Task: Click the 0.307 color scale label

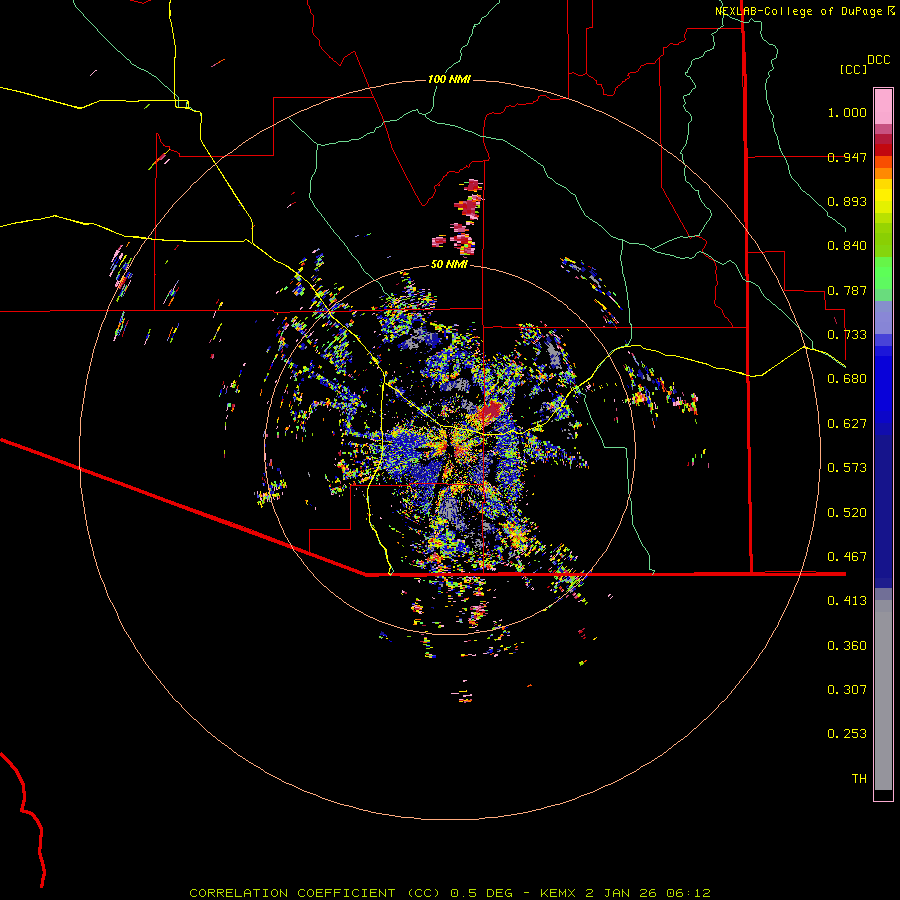Action: tap(847, 690)
